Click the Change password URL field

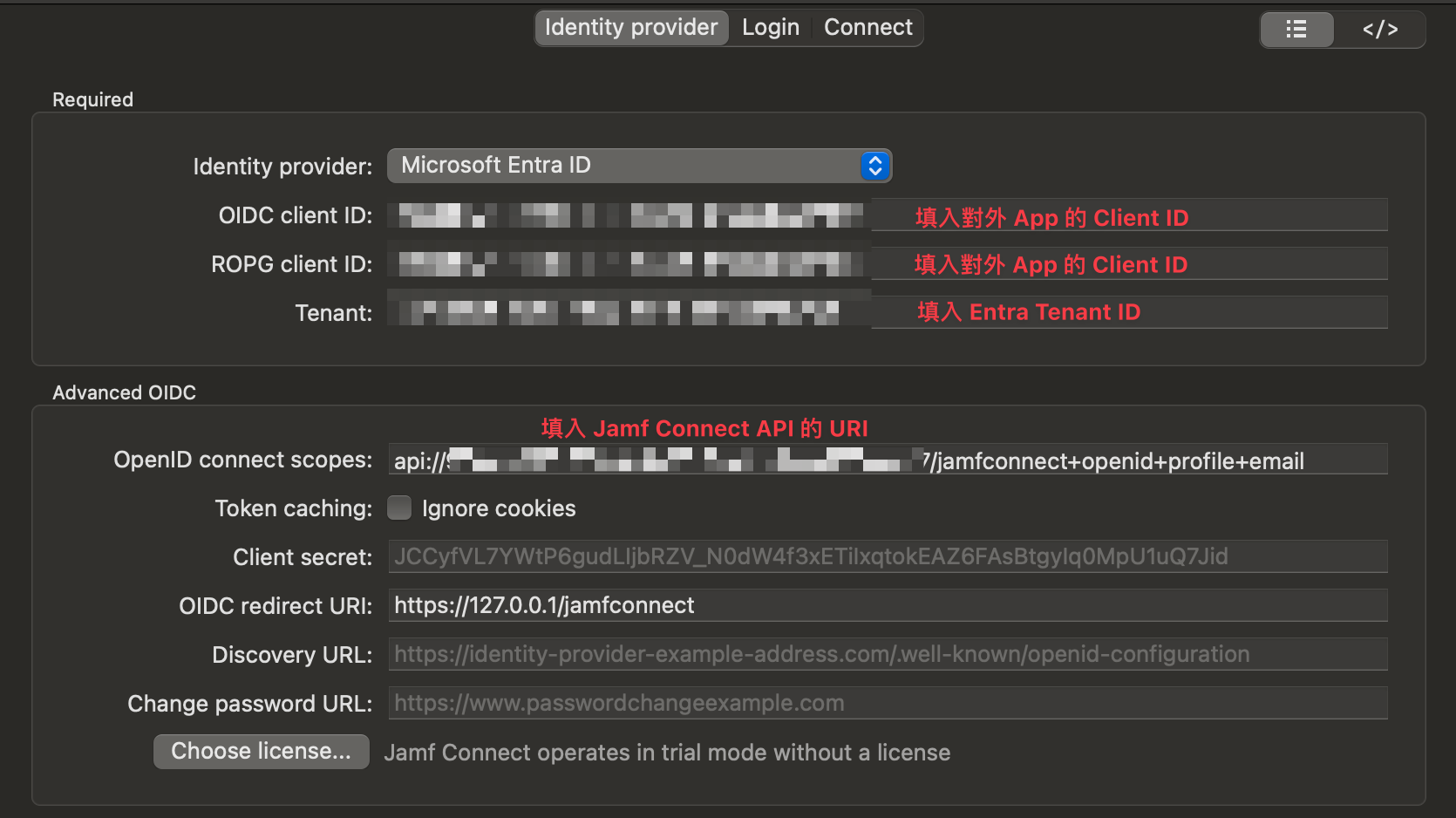click(887, 703)
